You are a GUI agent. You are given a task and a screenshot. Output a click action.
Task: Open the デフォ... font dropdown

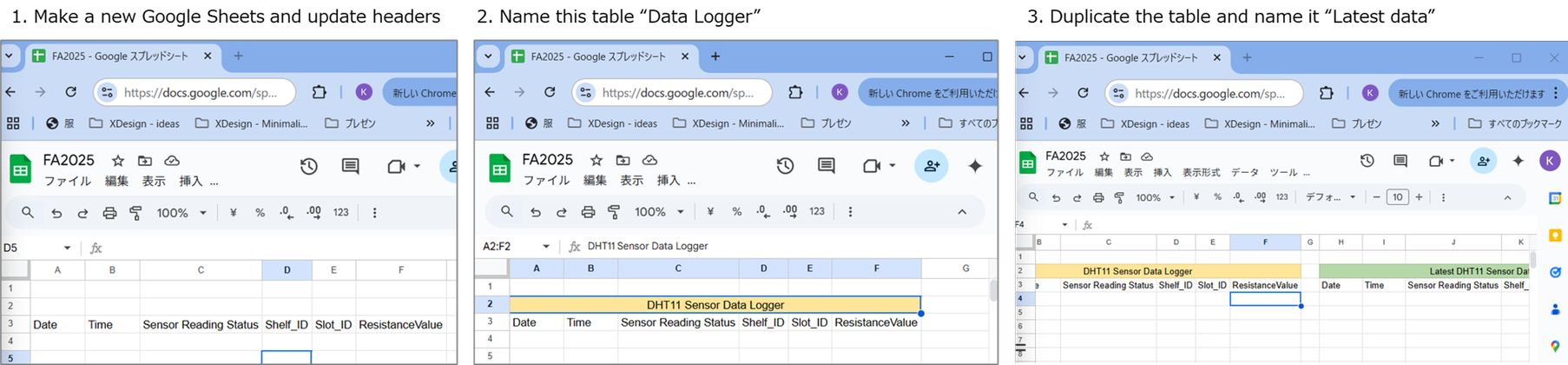[x=1330, y=197]
